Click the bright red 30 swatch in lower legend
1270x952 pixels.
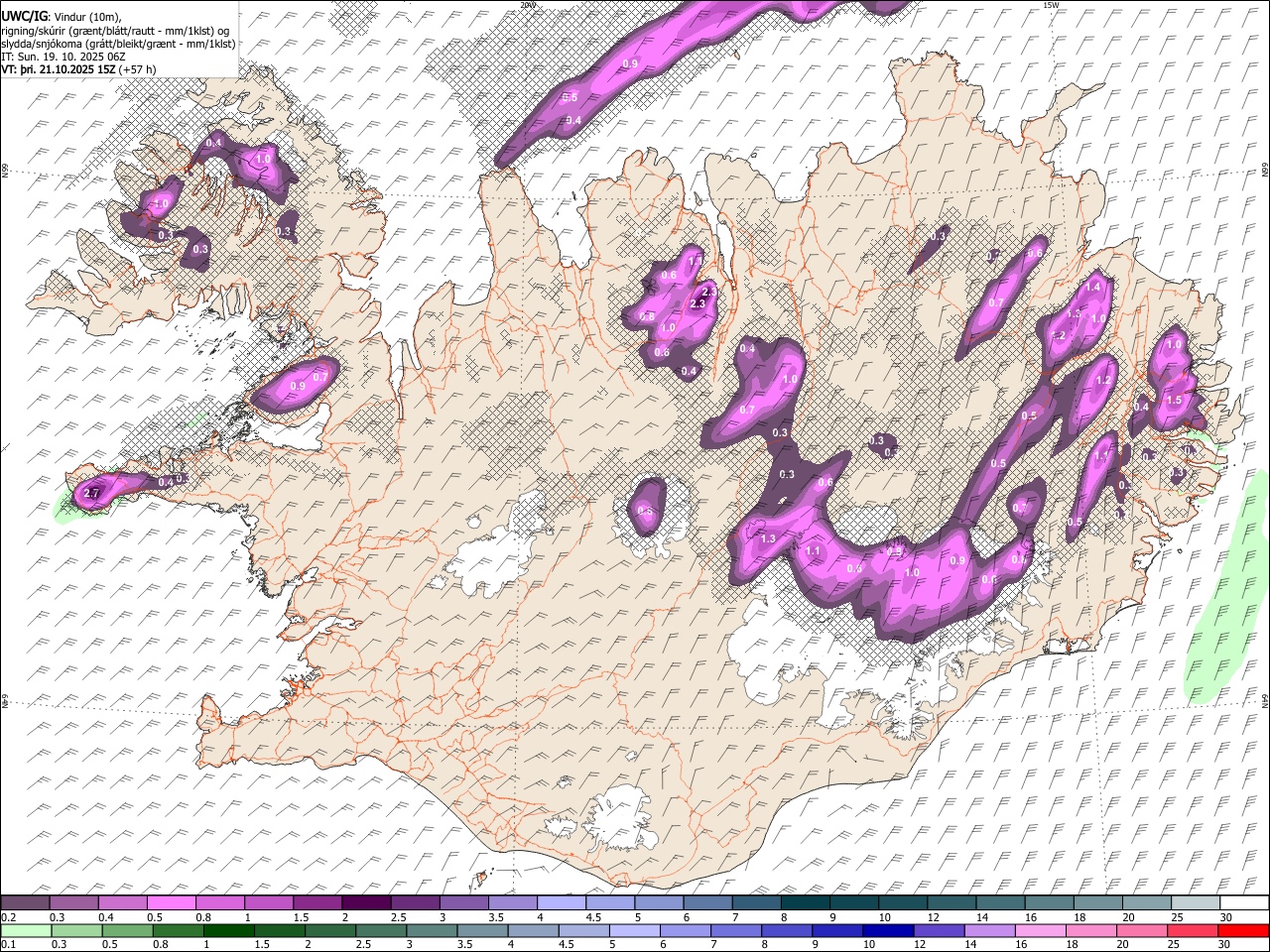coord(1242,930)
